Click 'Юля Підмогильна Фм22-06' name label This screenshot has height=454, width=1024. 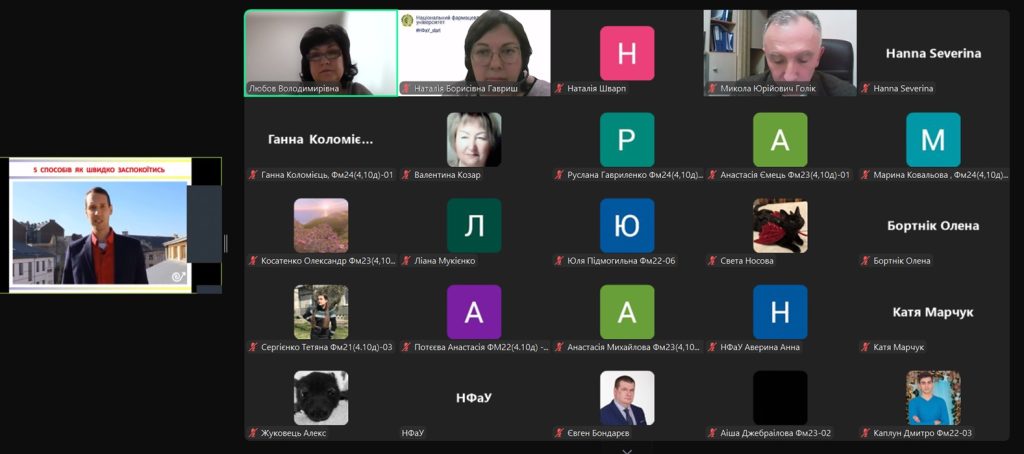(x=621, y=261)
